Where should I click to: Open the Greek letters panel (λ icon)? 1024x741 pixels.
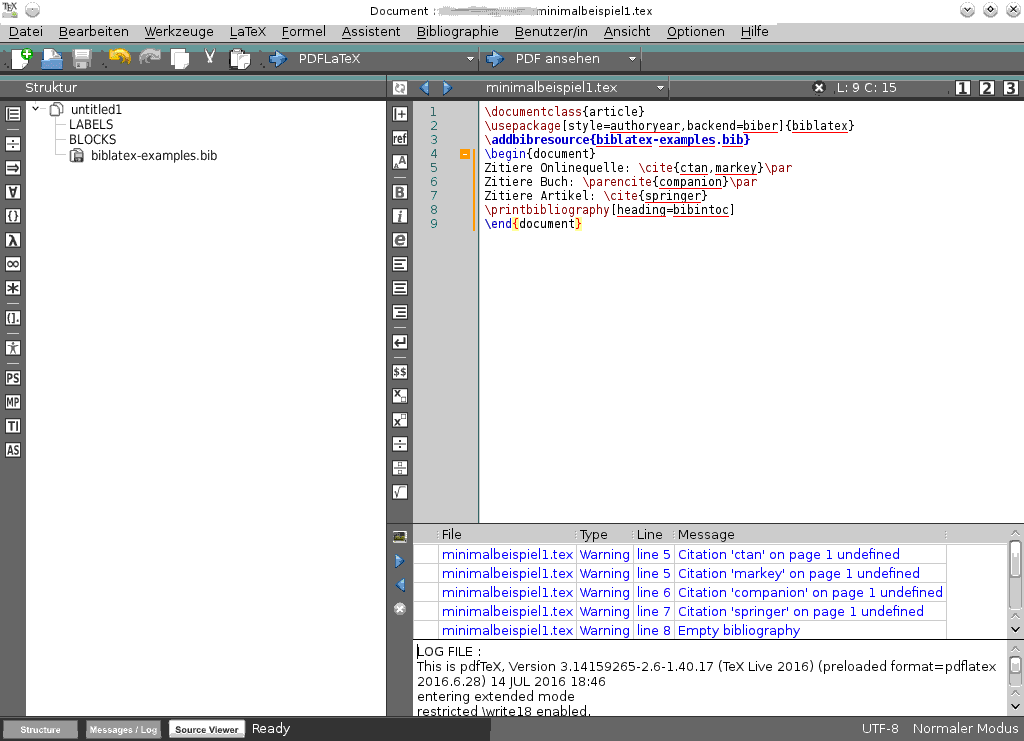click(x=13, y=240)
